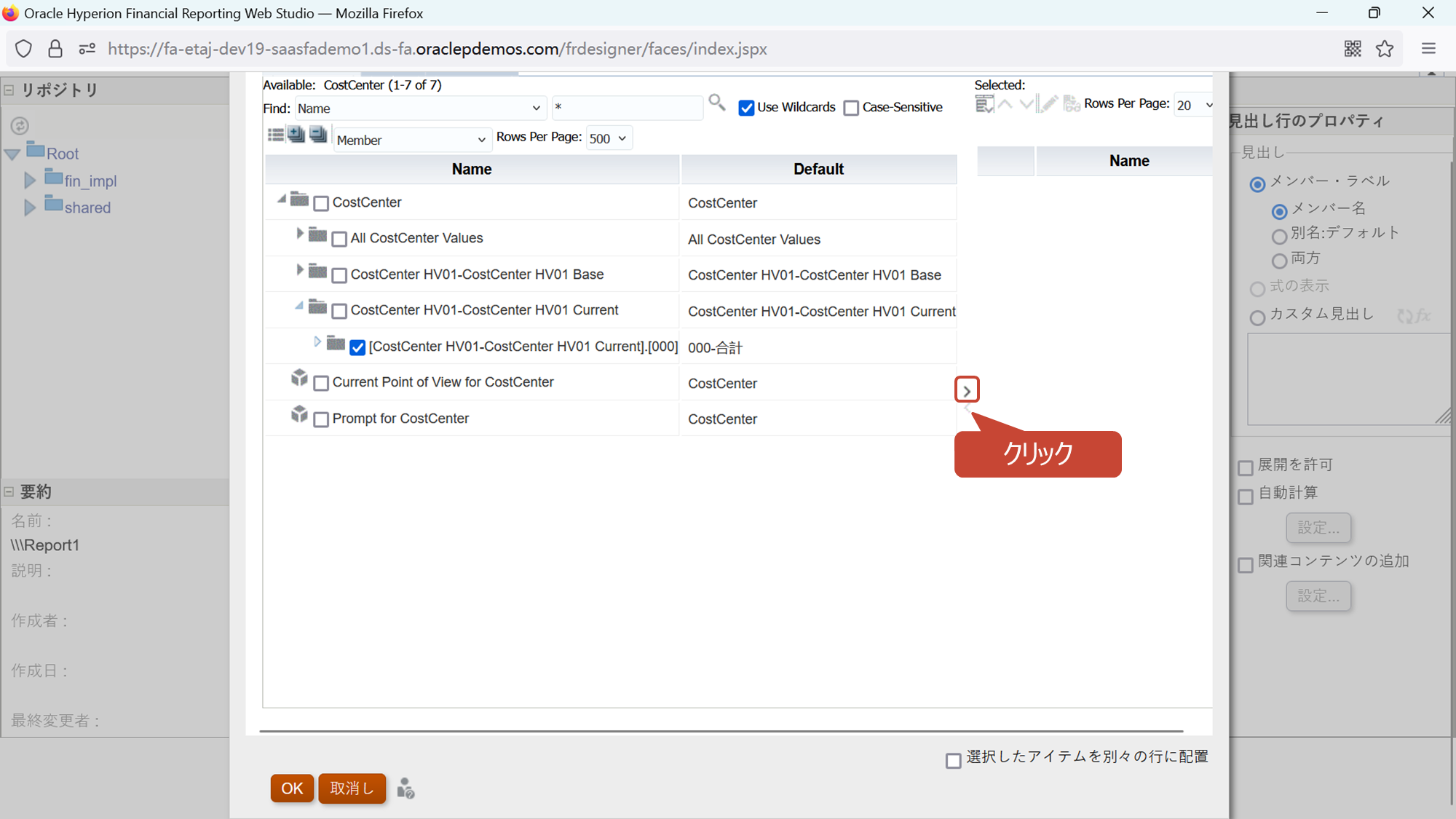1456x819 pixels.
Task: Click the collapse all members icon
Action: coord(318,135)
